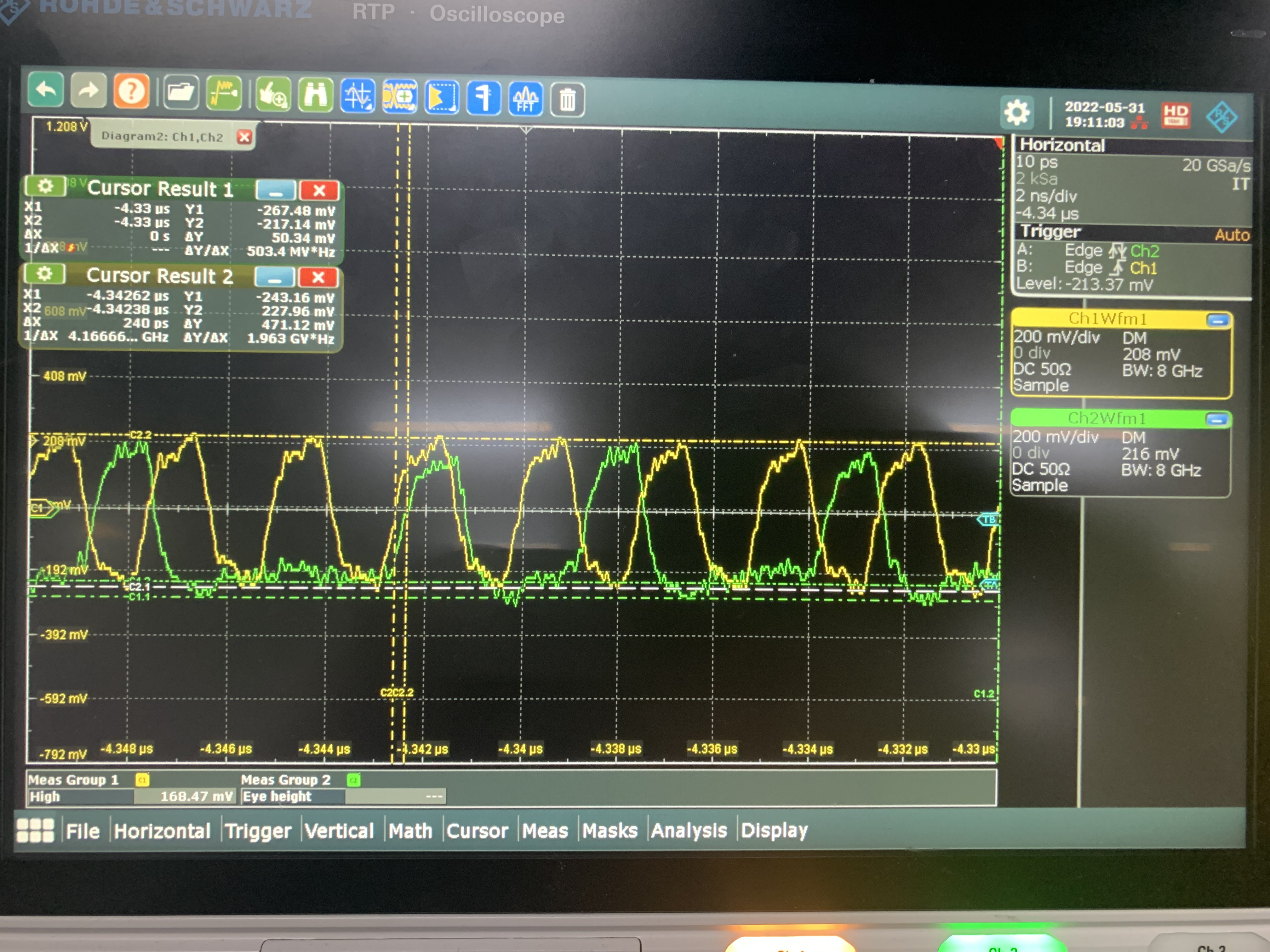This screenshot has width=1270, height=952.
Task: Click the green waveform autoset icon
Action: click(224, 93)
